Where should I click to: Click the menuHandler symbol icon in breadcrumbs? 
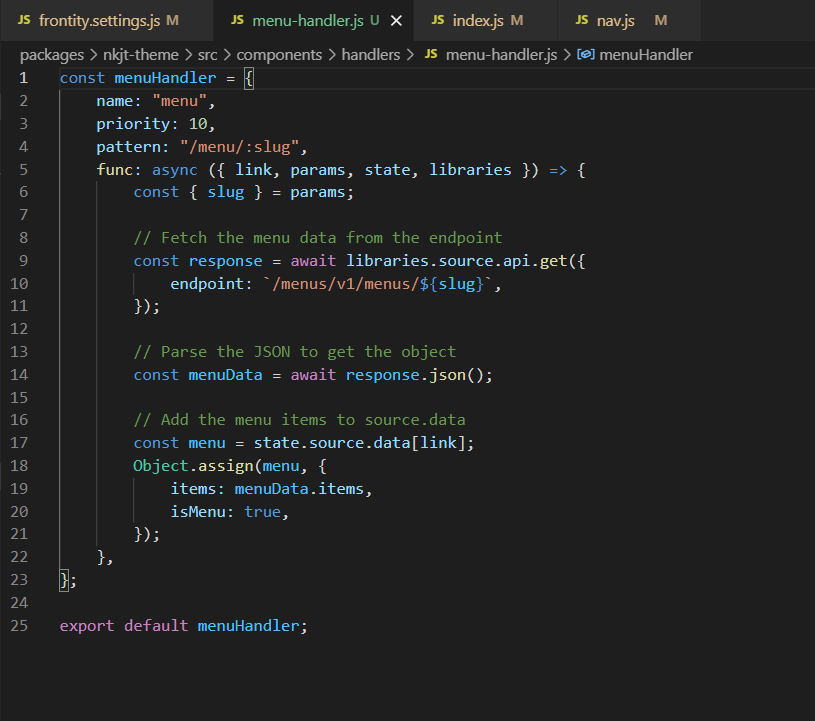click(x=586, y=55)
